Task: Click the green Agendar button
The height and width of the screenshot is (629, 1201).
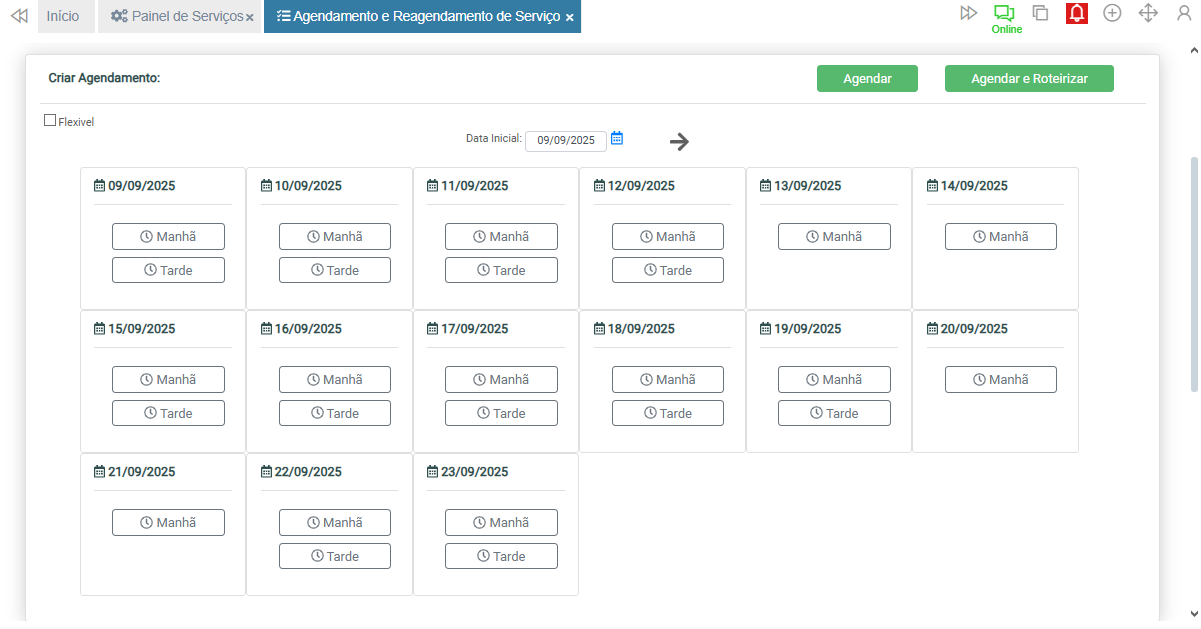Action: click(x=867, y=79)
